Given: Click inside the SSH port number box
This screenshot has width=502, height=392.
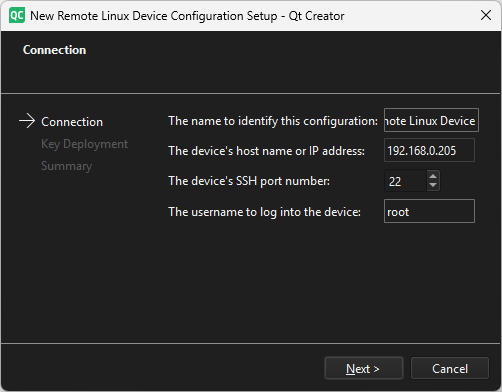Looking at the screenshot, I should [405, 181].
